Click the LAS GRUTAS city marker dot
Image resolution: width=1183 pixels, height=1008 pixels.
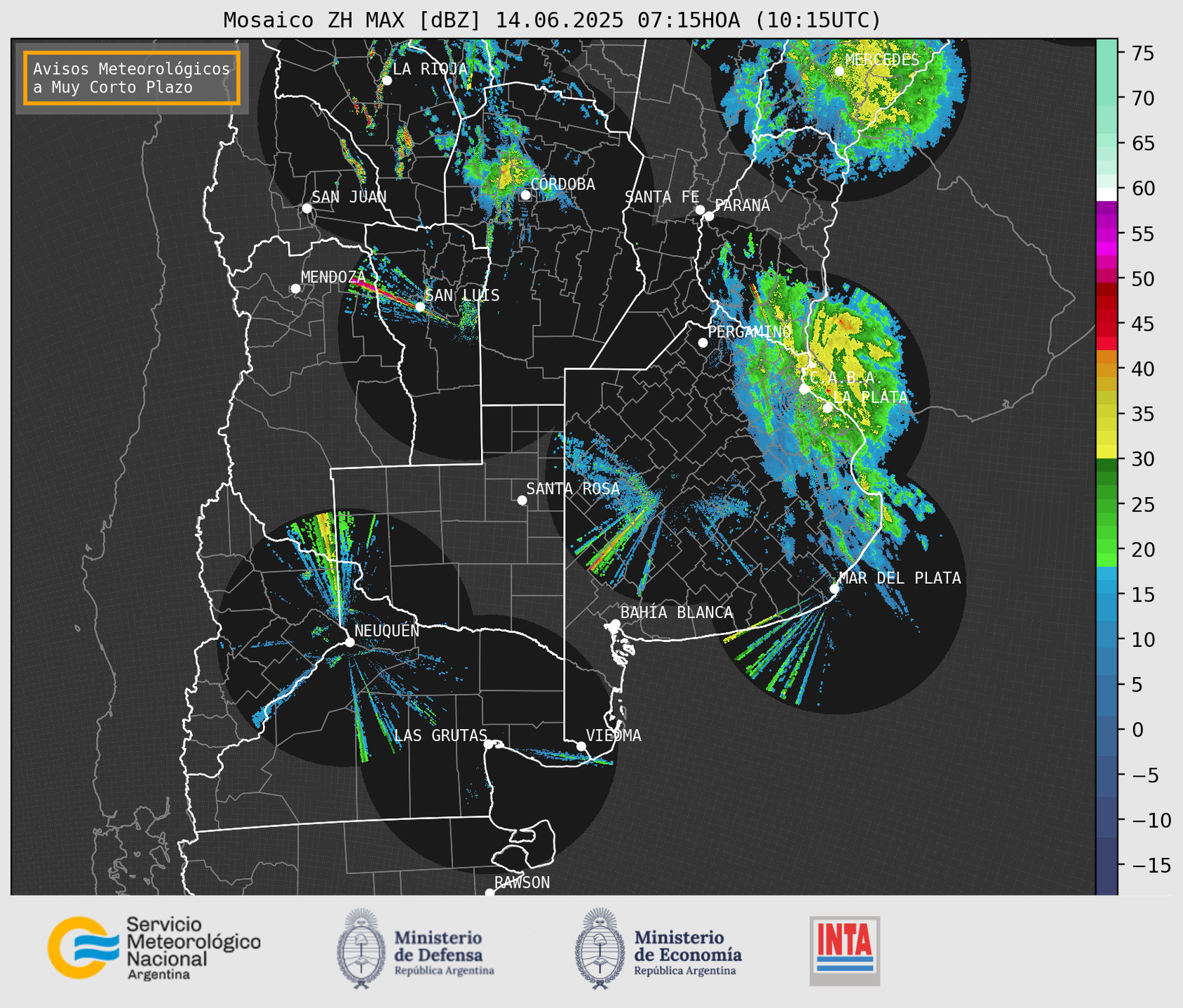tap(489, 744)
